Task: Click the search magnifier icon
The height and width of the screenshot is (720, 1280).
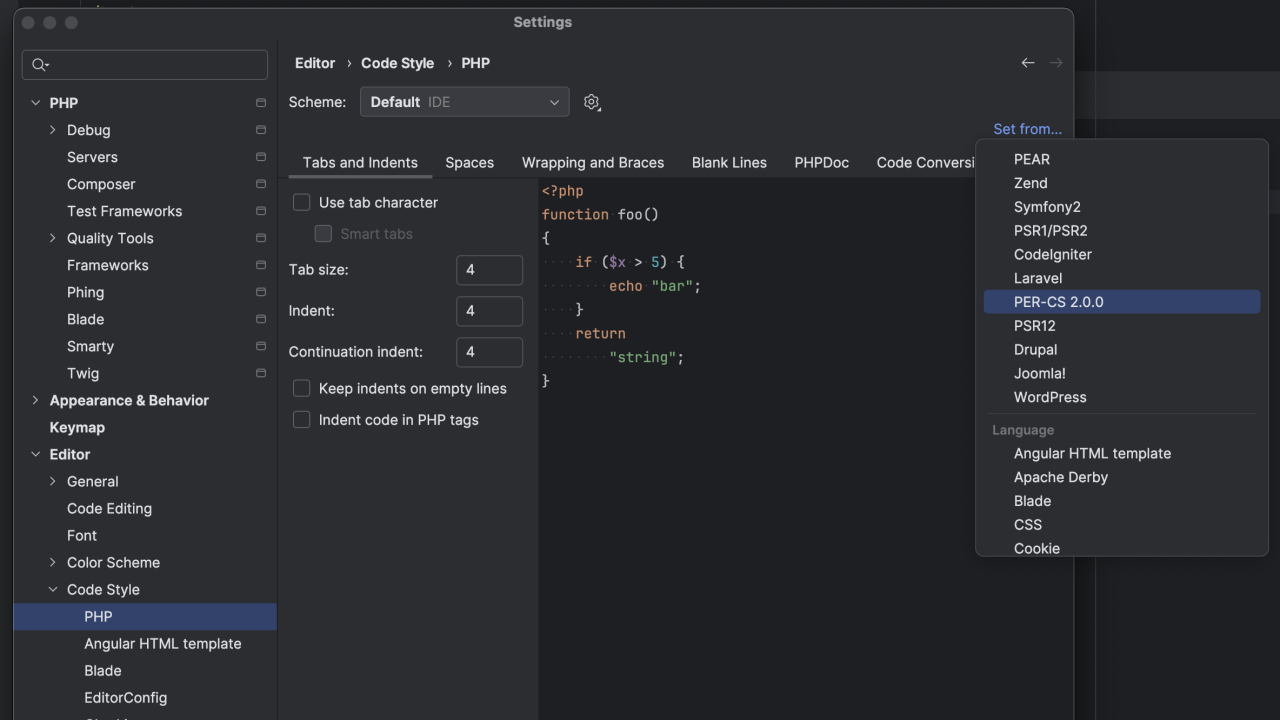Action: 39,65
